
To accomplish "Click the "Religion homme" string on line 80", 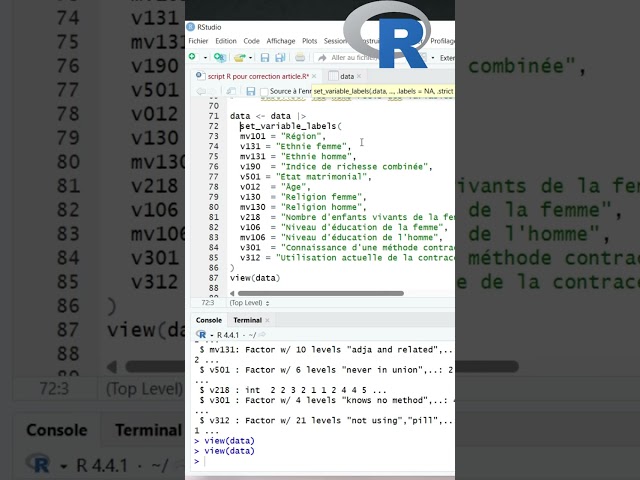I will click(x=321, y=207).
